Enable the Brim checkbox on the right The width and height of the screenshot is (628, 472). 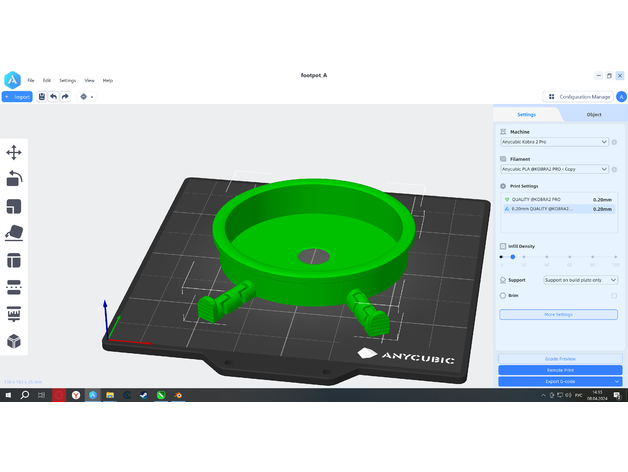(613, 295)
